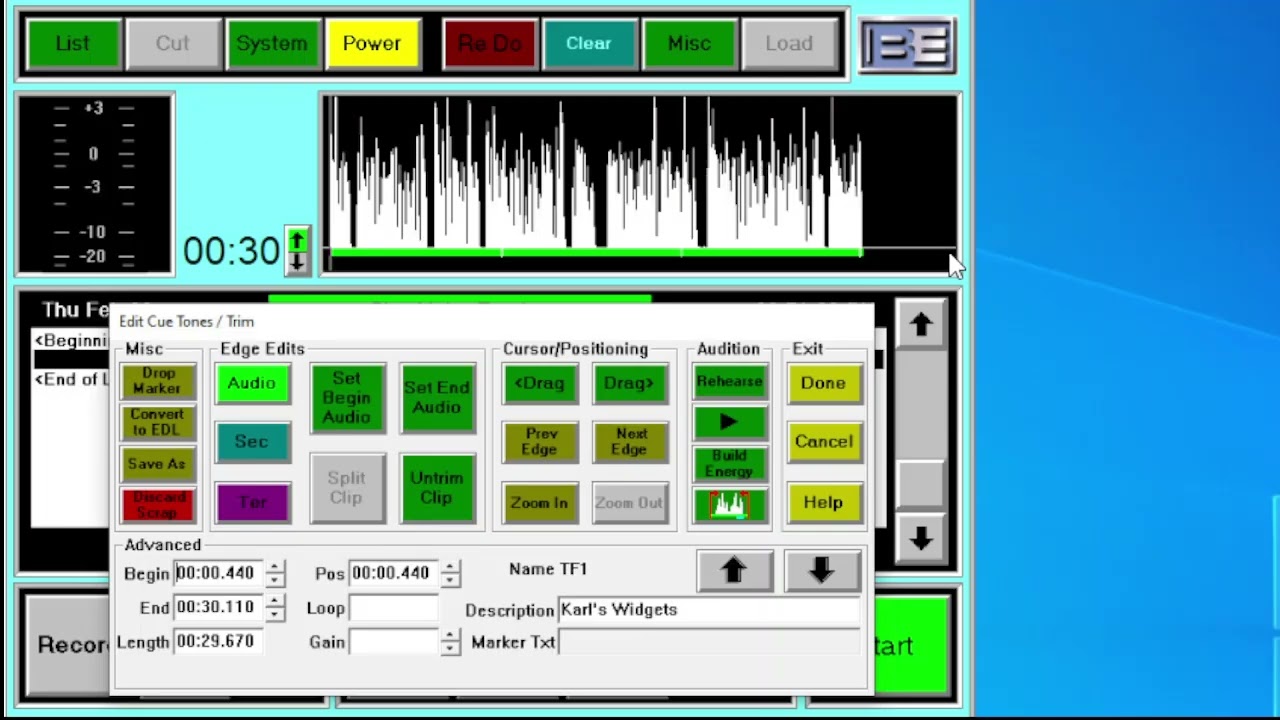Click the BE logo icon

tap(908, 45)
